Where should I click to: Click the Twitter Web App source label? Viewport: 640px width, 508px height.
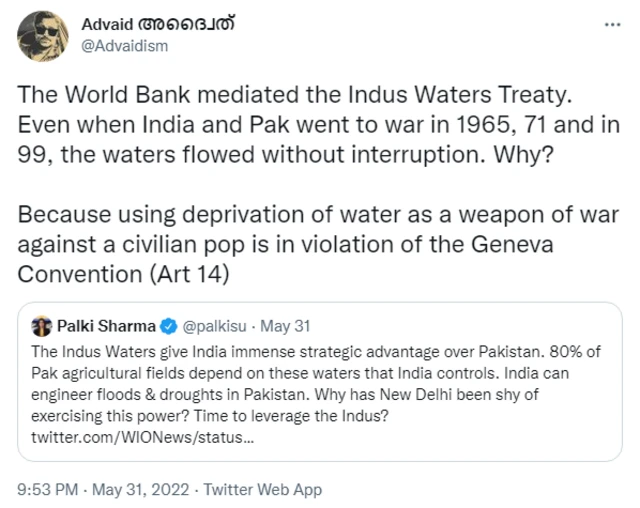[x=263, y=490]
